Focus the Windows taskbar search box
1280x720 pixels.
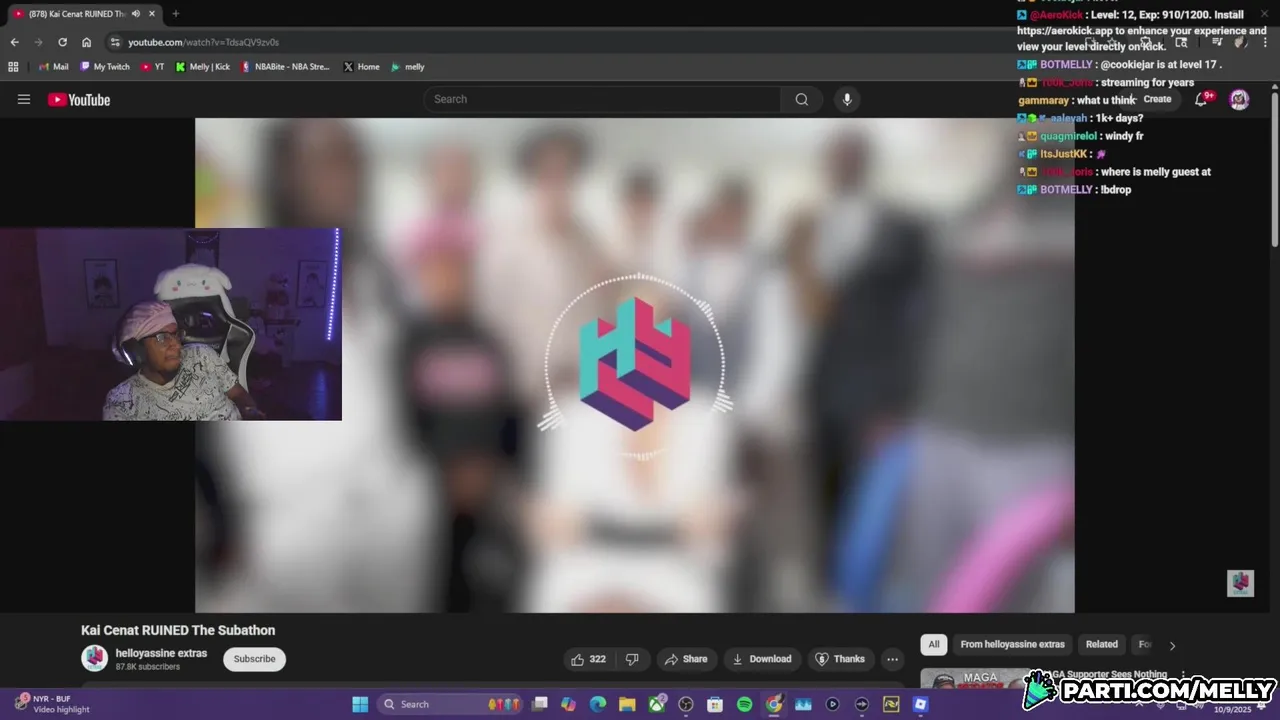pyautogui.click(x=452, y=704)
